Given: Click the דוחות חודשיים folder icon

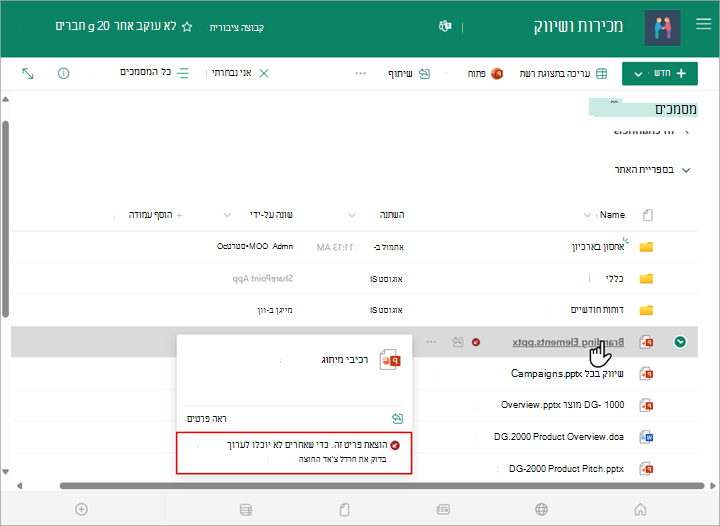Looking at the screenshot, I should tap(647, 310).
